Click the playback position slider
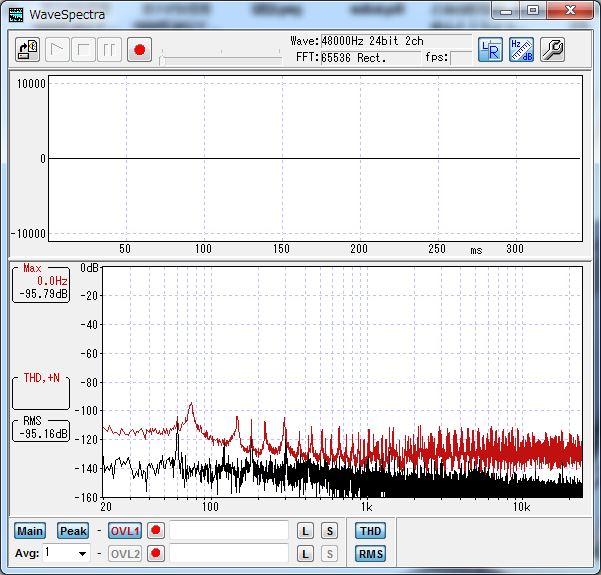This screenshot has width=601, height=575. tap(220, 60)
